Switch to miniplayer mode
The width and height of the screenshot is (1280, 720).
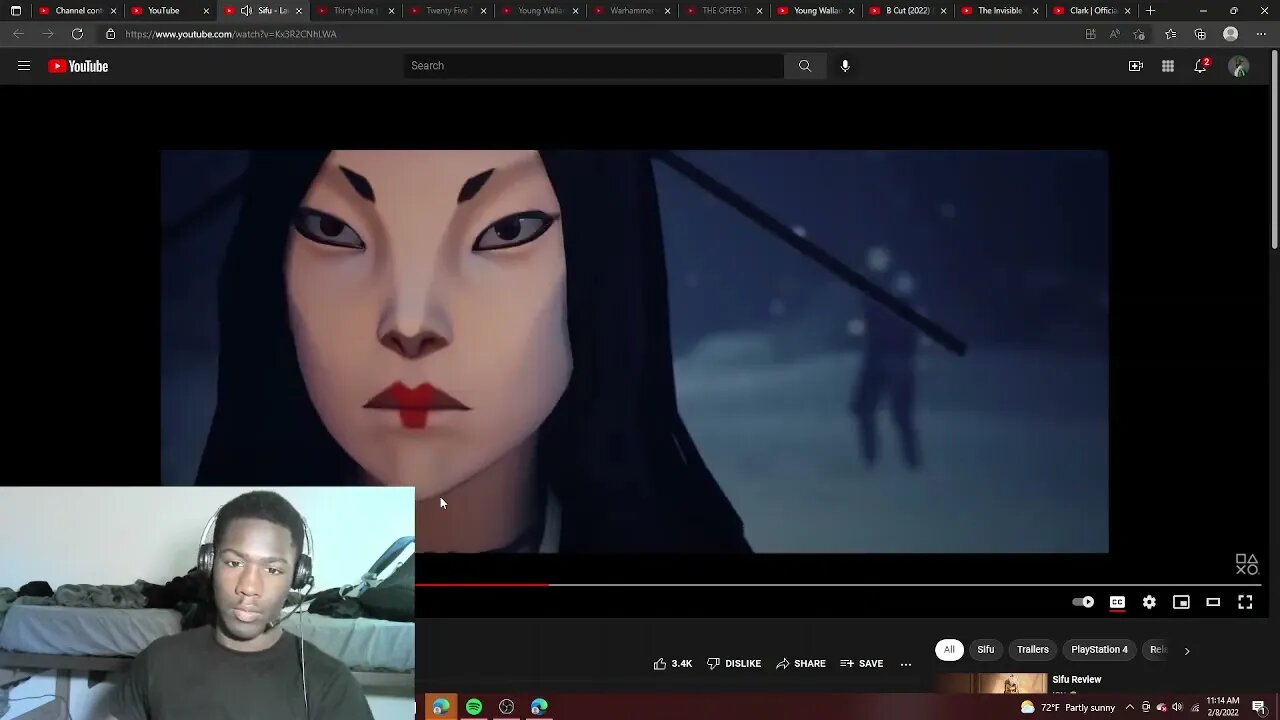pos(1181,602)
